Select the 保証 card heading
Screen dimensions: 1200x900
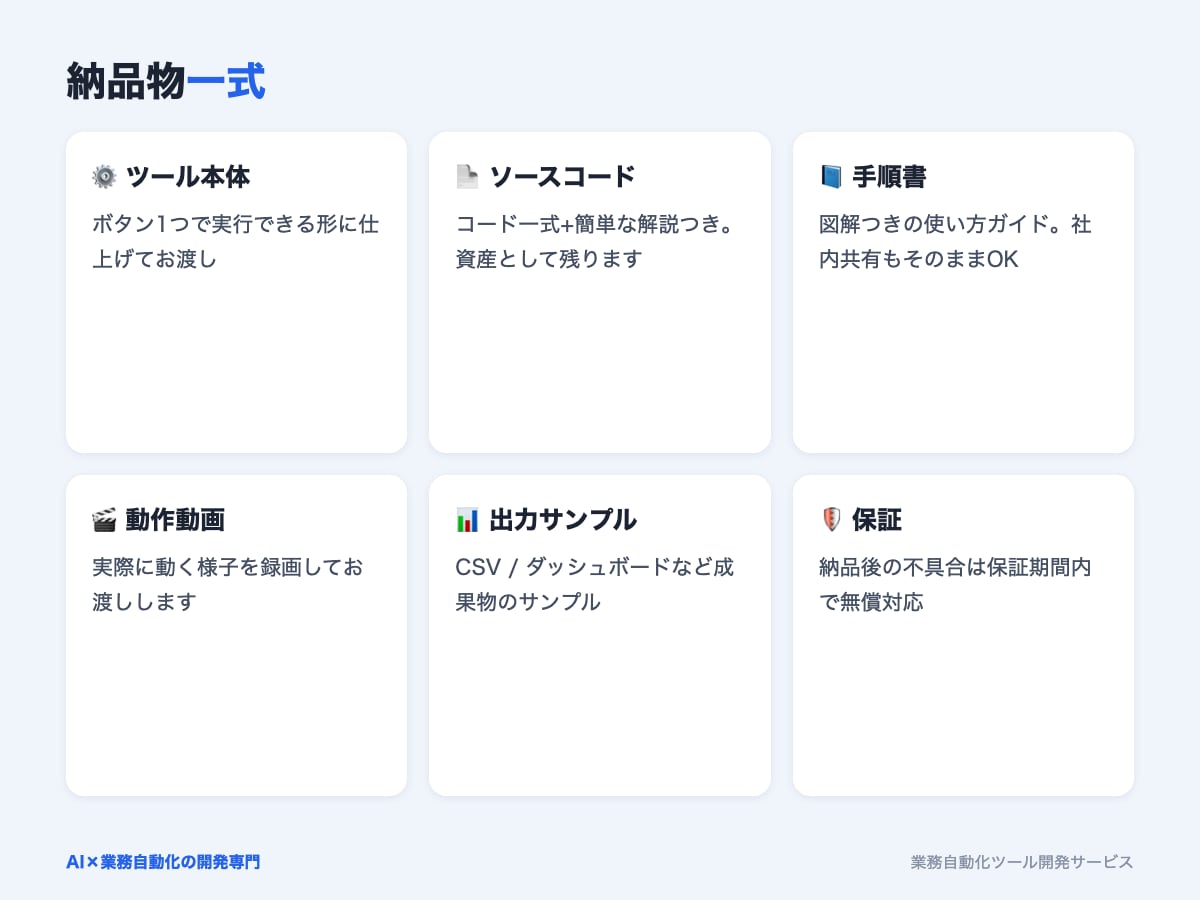click(x=877, y=520)
